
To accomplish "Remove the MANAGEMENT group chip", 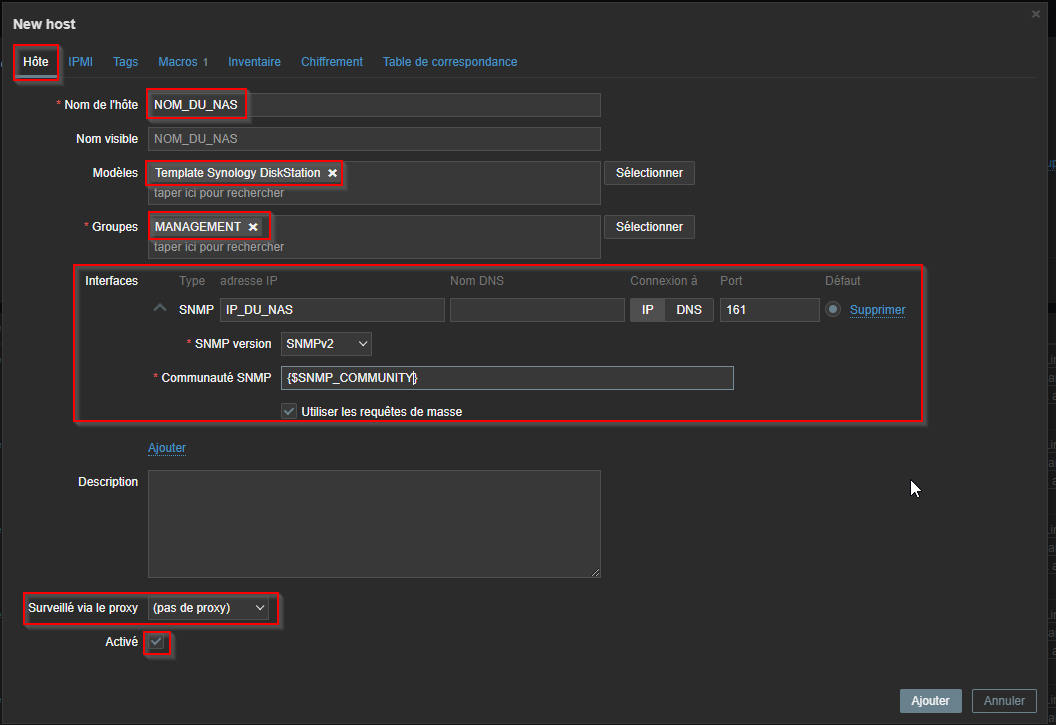I will click(253, 226).
